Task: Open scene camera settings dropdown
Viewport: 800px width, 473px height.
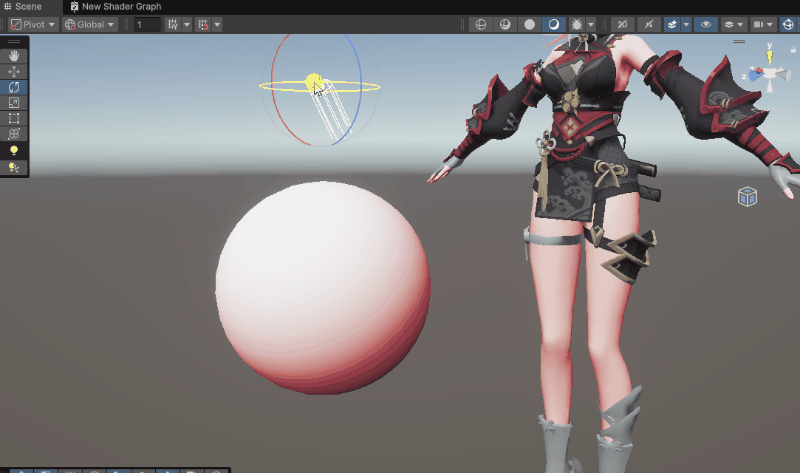Action: click(763, 24)
